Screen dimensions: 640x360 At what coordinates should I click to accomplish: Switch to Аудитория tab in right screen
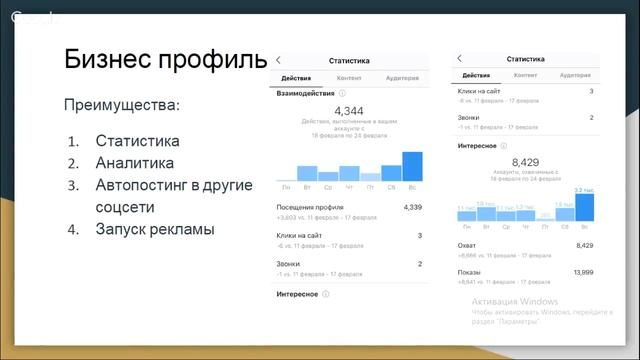pyautogui.click(x=575, y=76)
